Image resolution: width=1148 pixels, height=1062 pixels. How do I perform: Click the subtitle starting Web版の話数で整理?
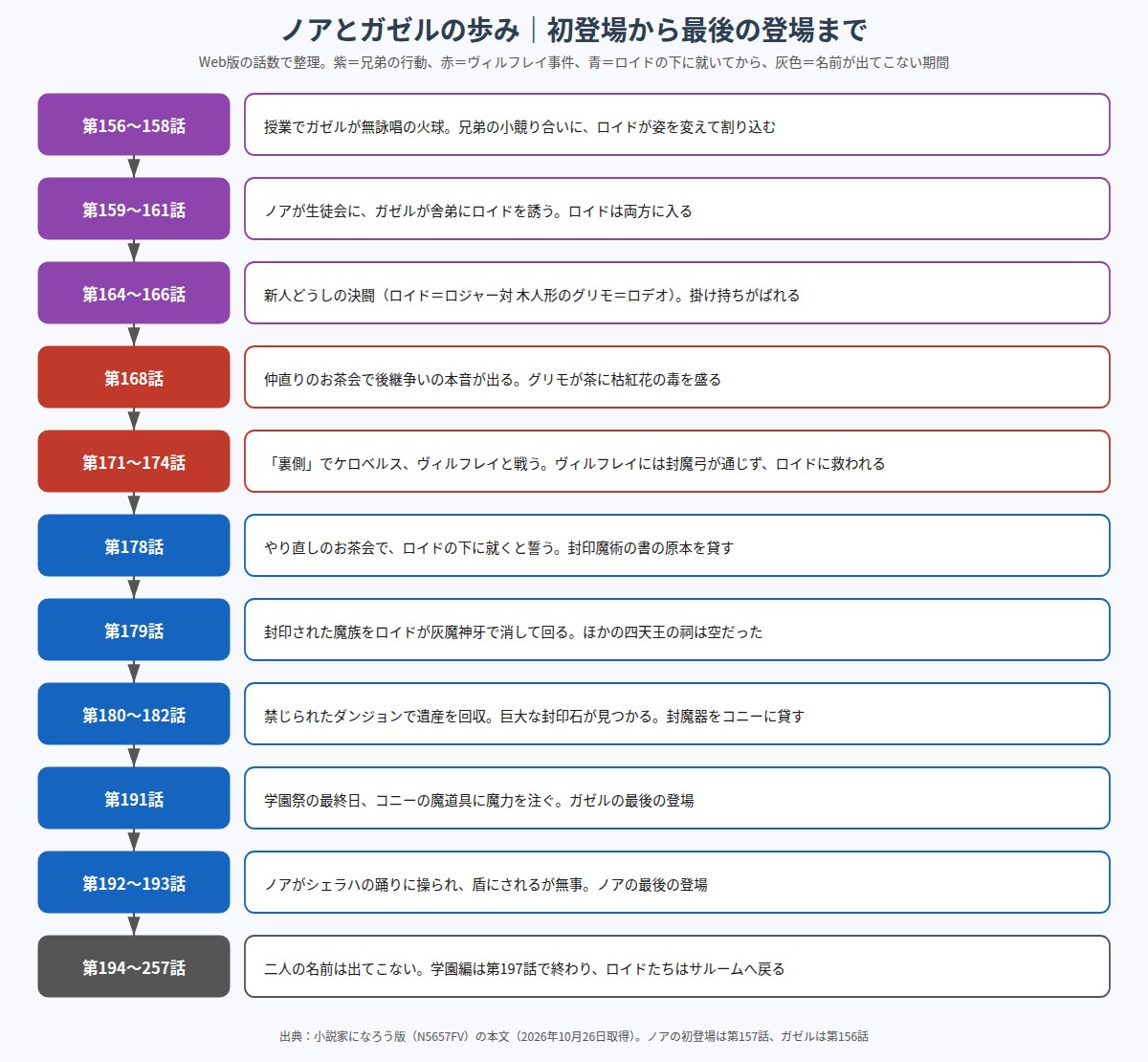[574, 62]
